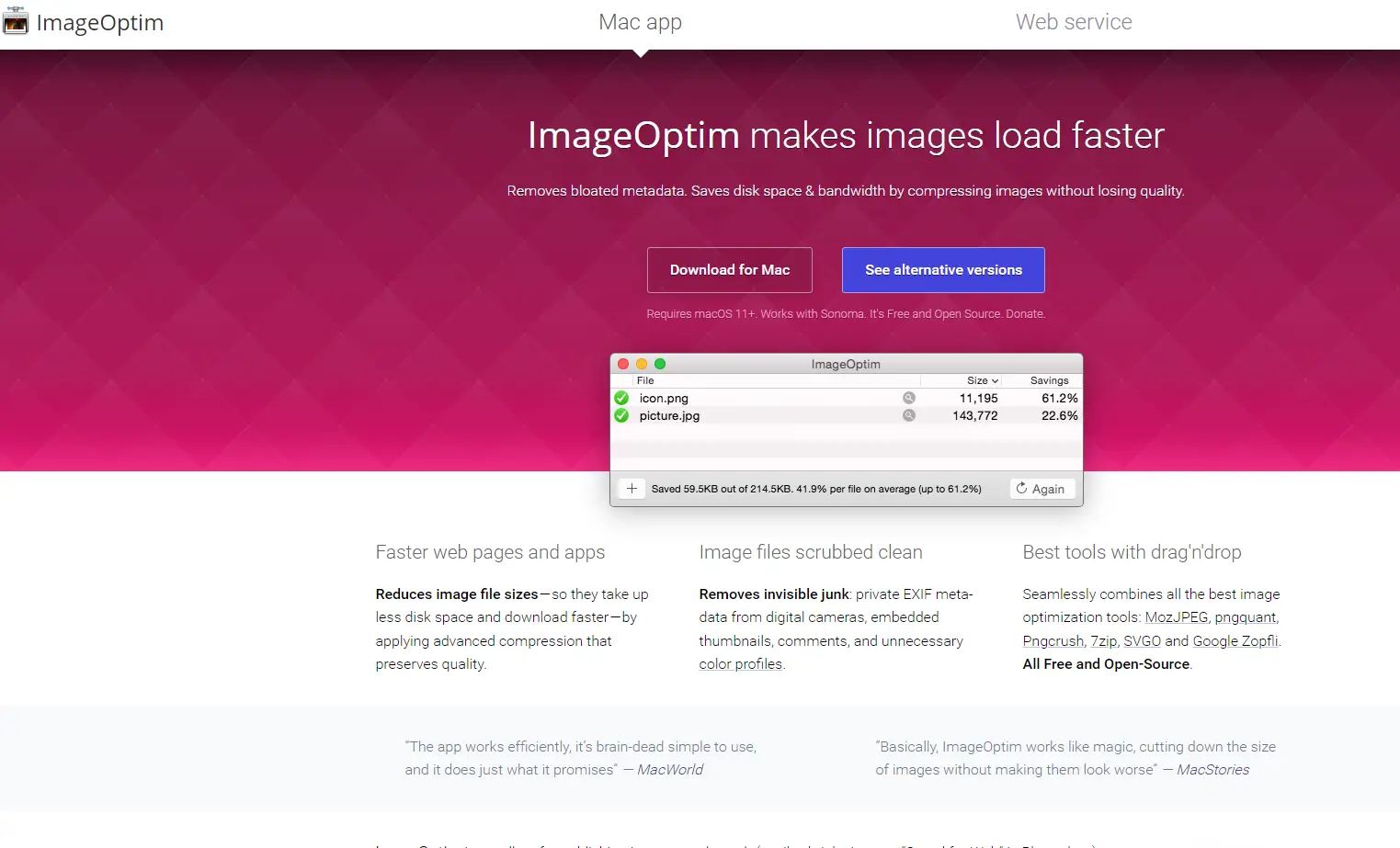Click the ImageOptim makes images load faster headline
1400x848 pixels.
point(846,136)
